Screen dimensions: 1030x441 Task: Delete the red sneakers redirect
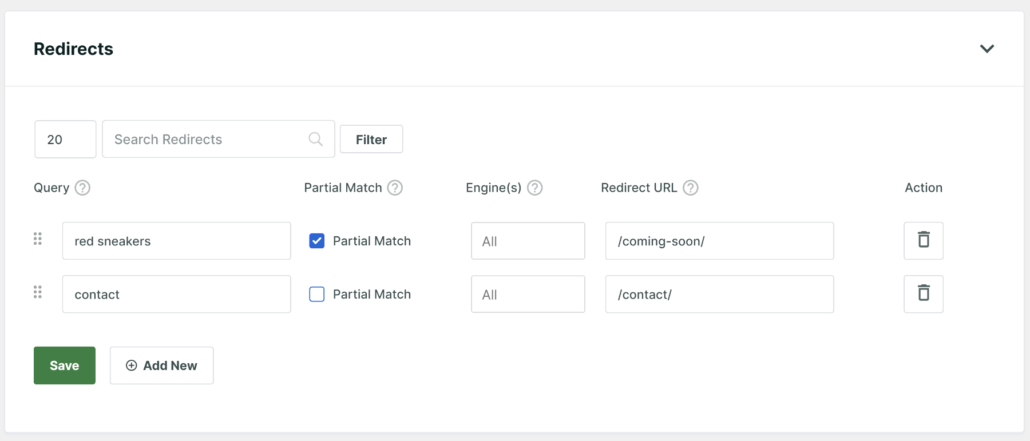(x=924, y=241)
